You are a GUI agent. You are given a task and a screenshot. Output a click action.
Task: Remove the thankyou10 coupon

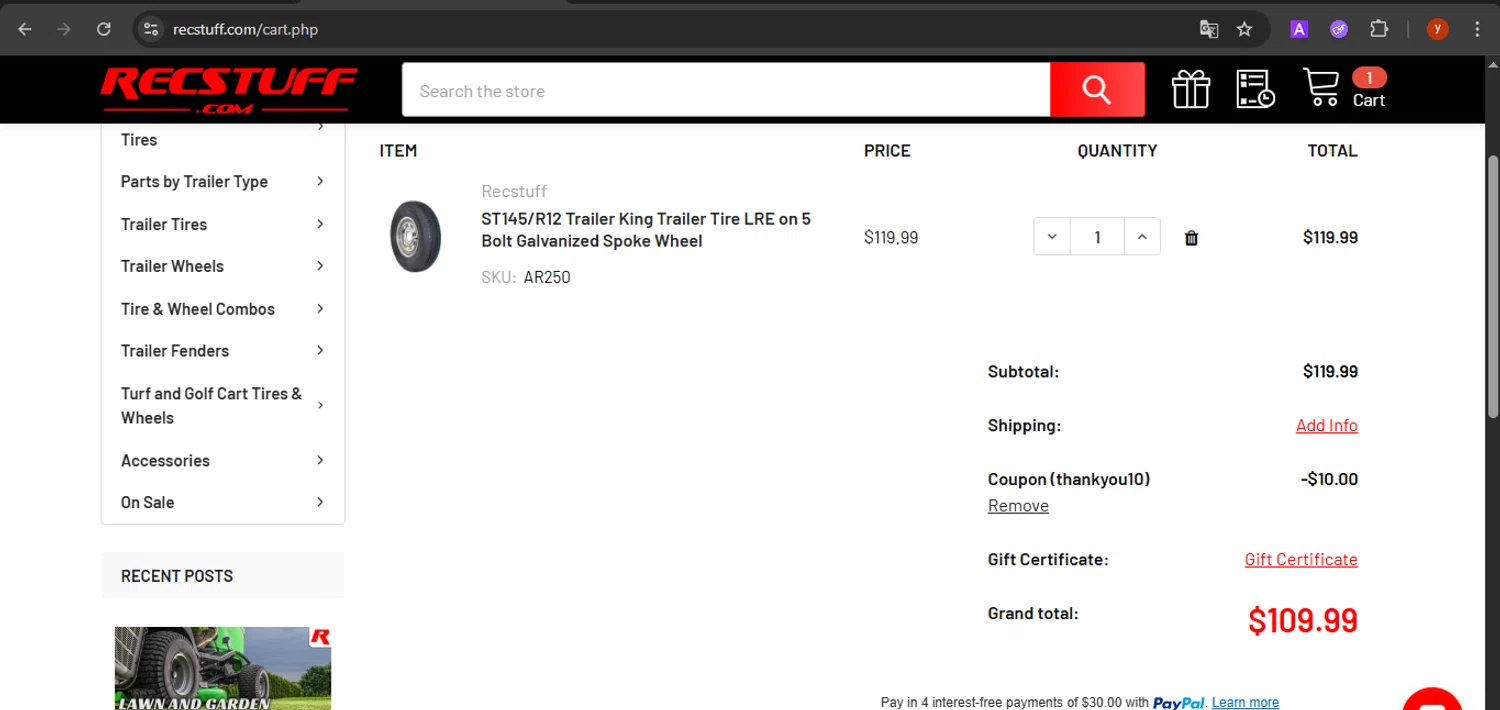1018,505
